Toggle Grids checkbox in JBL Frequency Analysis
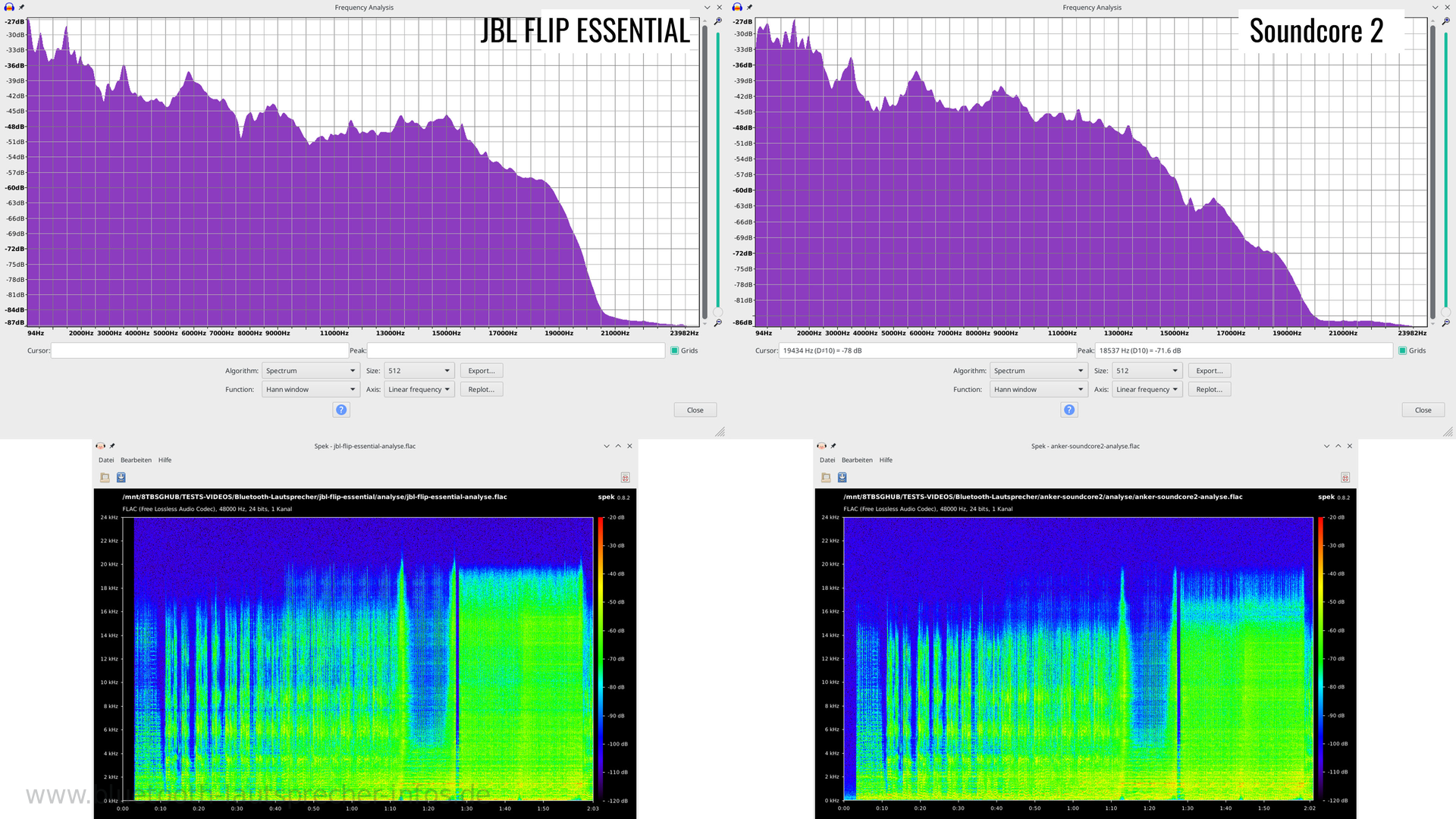This screenshot has height=819, width=1456. [x=674, y=350]
